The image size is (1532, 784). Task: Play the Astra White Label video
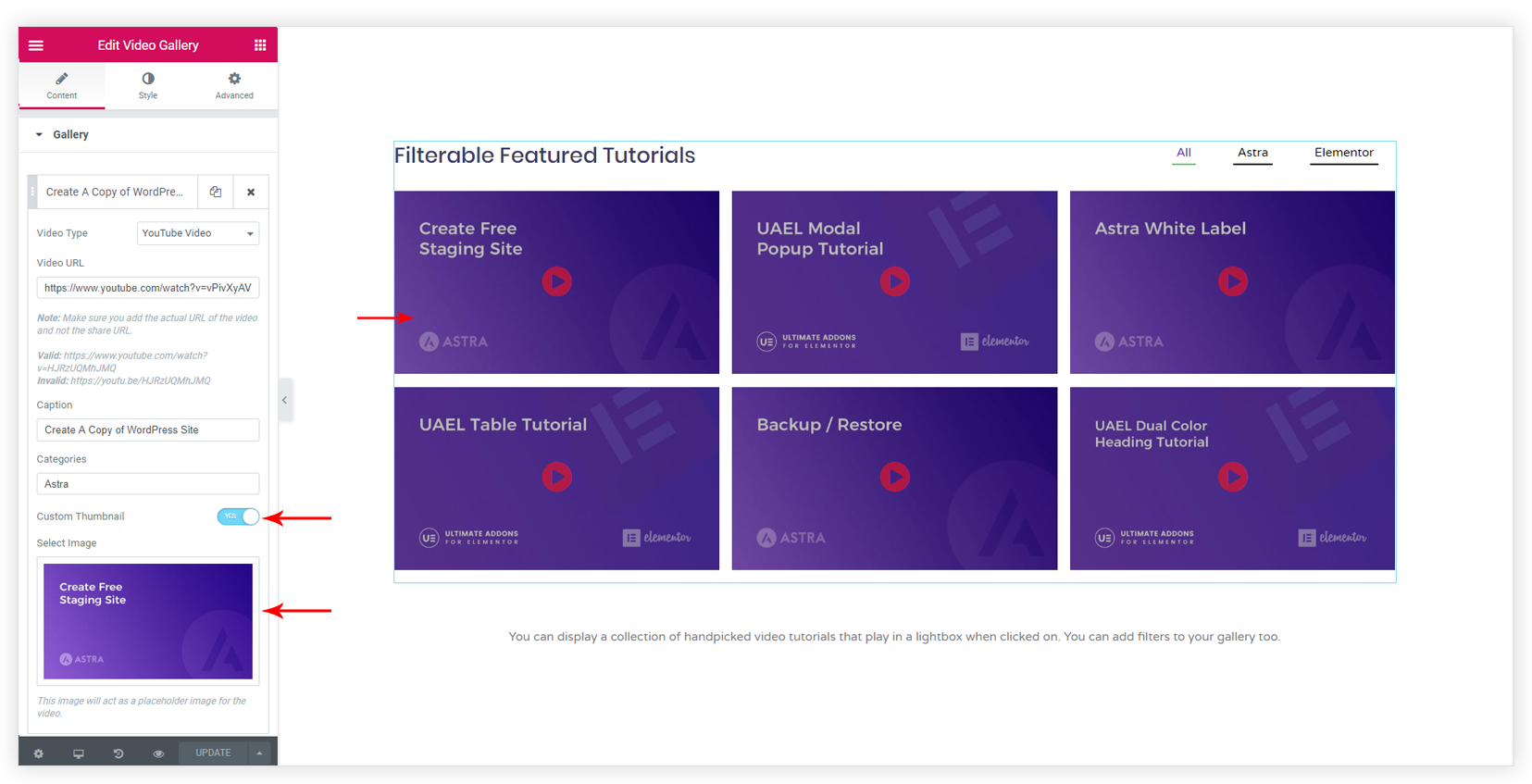[x=1232, y=281]
